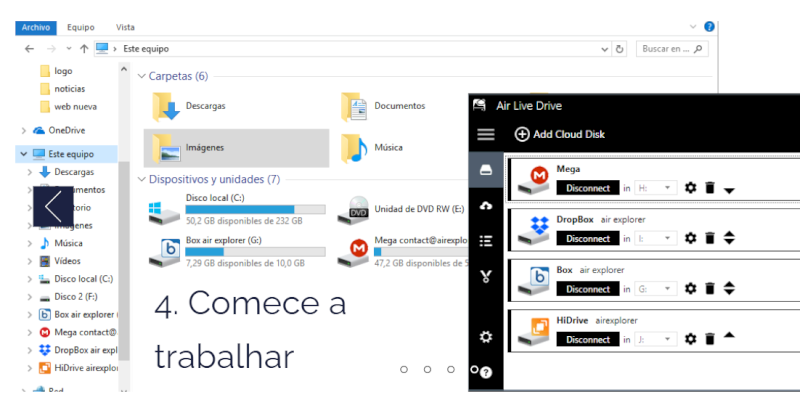800x413 pixels.
Task: Open drive letter dropdown H: for Mega
Action: tap(656, 188)
